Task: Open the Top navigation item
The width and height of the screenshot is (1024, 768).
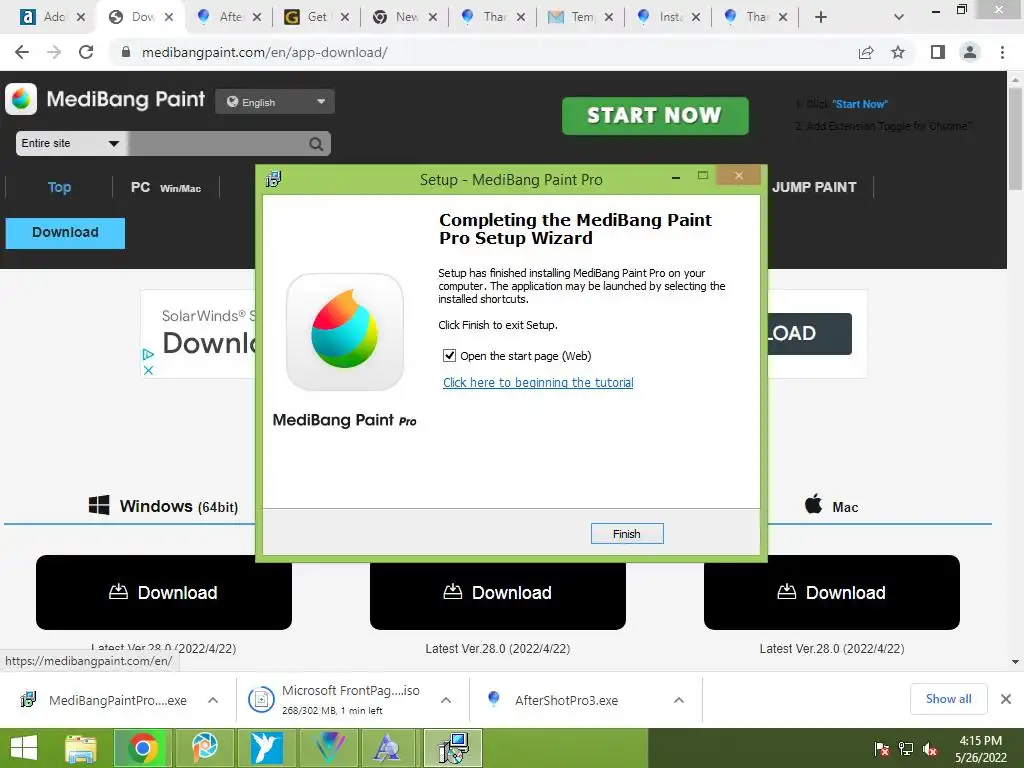Action: [59, 187]
